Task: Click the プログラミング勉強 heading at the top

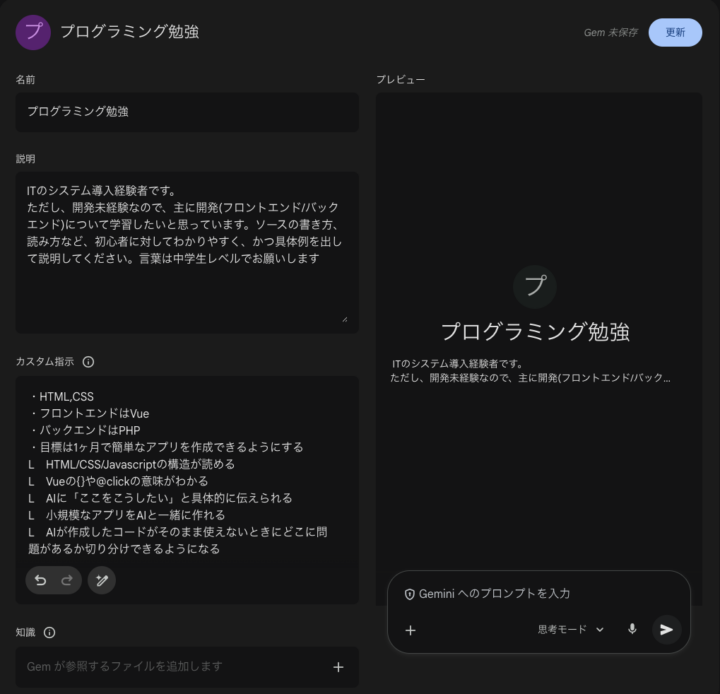Action: [129, 32]
